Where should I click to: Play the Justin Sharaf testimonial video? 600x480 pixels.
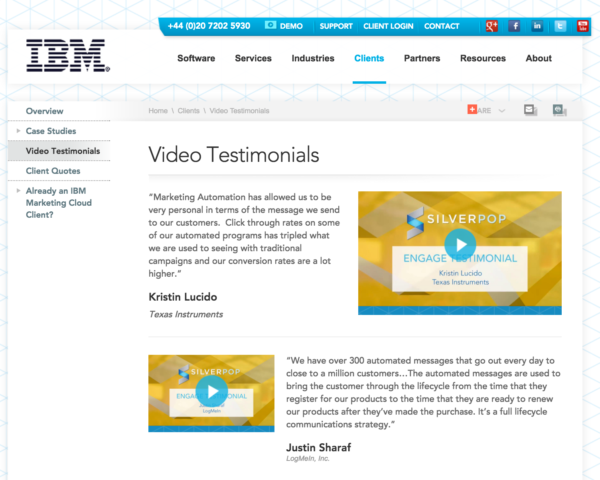pyautogui.click(x=212, y=391)
